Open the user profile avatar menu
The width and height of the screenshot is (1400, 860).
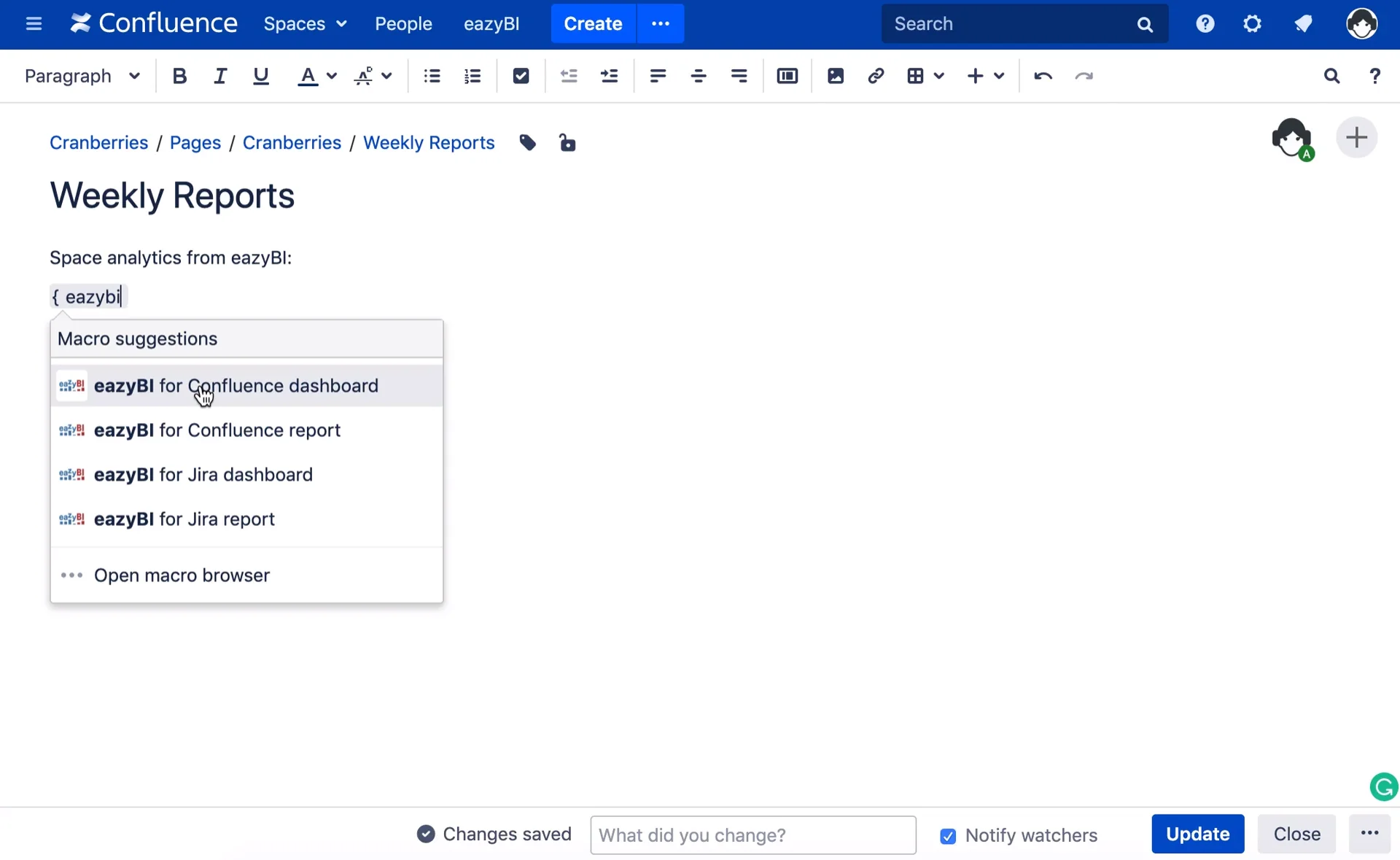1361,24
